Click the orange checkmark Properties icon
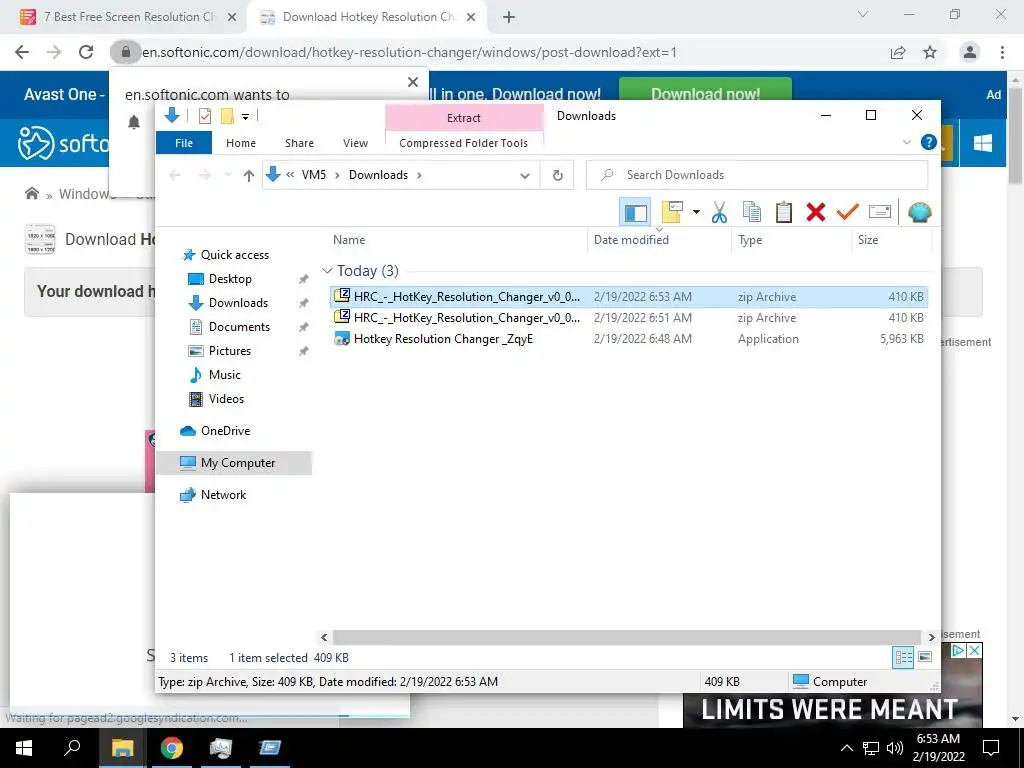This screenshot has width=1024, height=768. (x=848, y=212)
